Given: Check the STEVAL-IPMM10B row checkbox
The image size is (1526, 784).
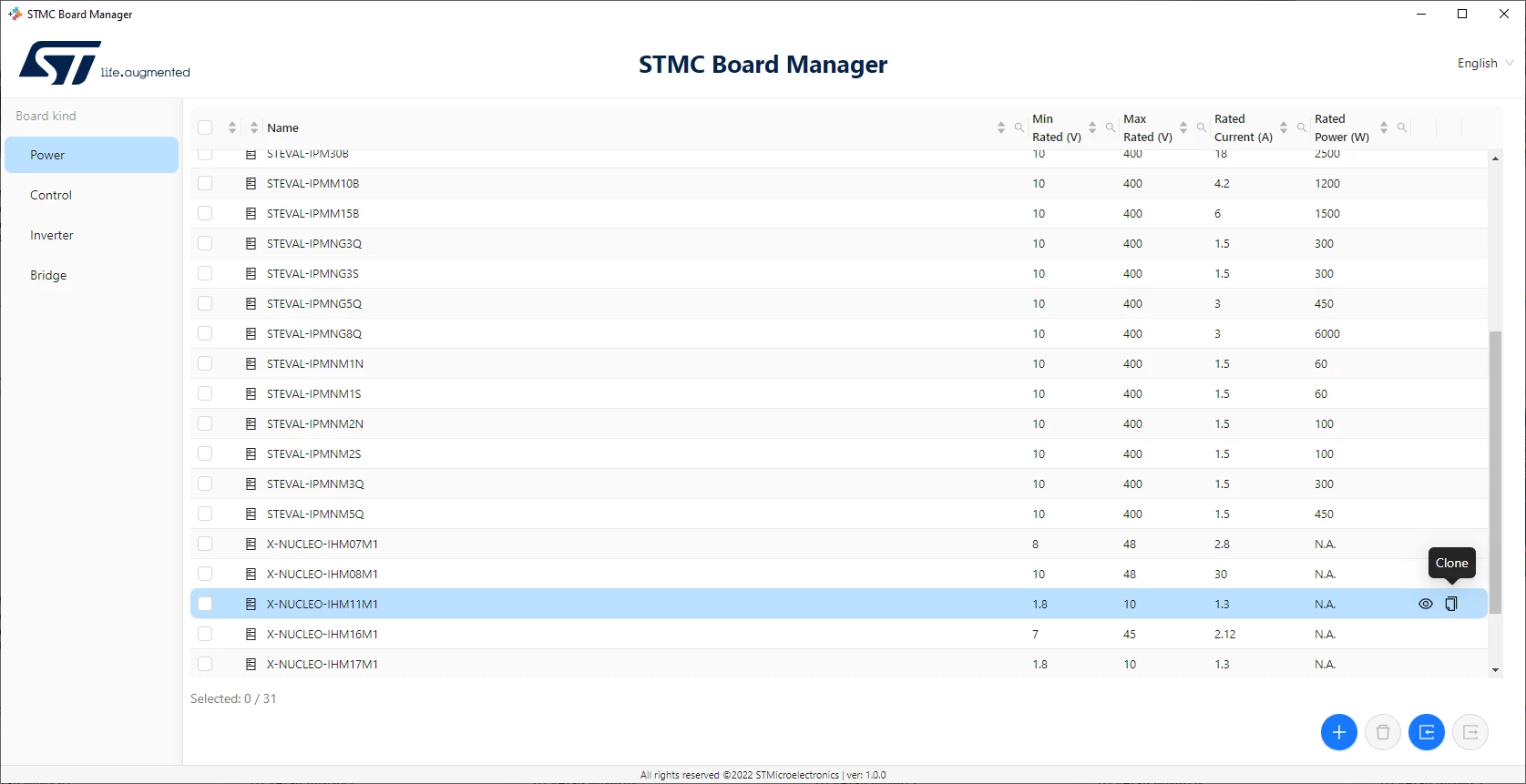Looking at the screenshot, I should pos(205,183).
